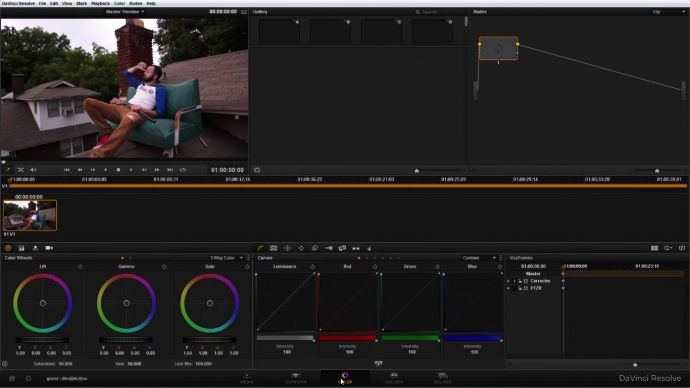The image size is (690, 388).
Task: Open the Mark menu
Action: (81, 3)
